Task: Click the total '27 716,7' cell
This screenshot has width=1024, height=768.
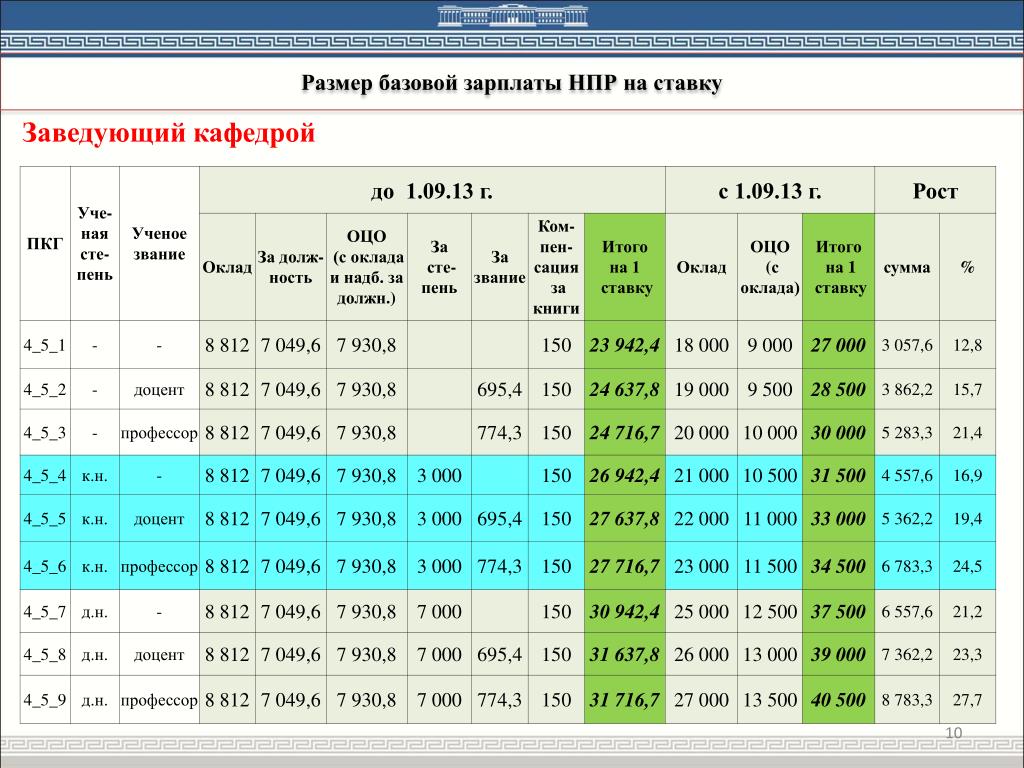Action: pos(624,566)
